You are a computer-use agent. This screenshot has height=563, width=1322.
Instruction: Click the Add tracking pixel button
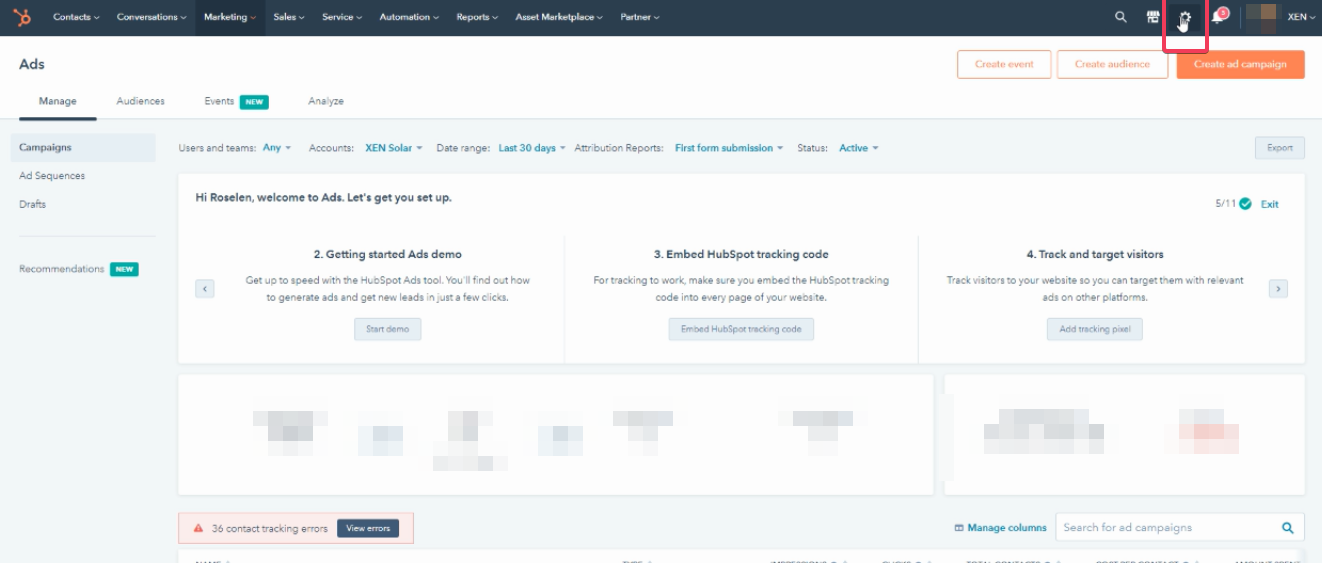pos(1095,329)
